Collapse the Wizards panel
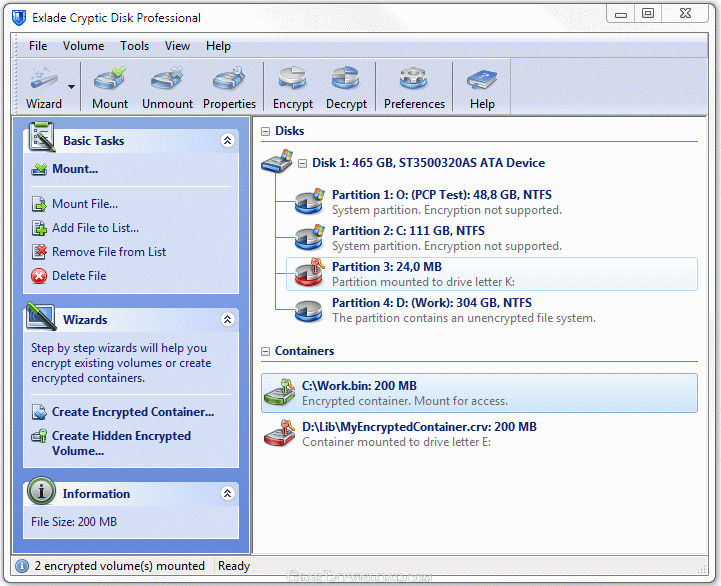 [227, 319]
